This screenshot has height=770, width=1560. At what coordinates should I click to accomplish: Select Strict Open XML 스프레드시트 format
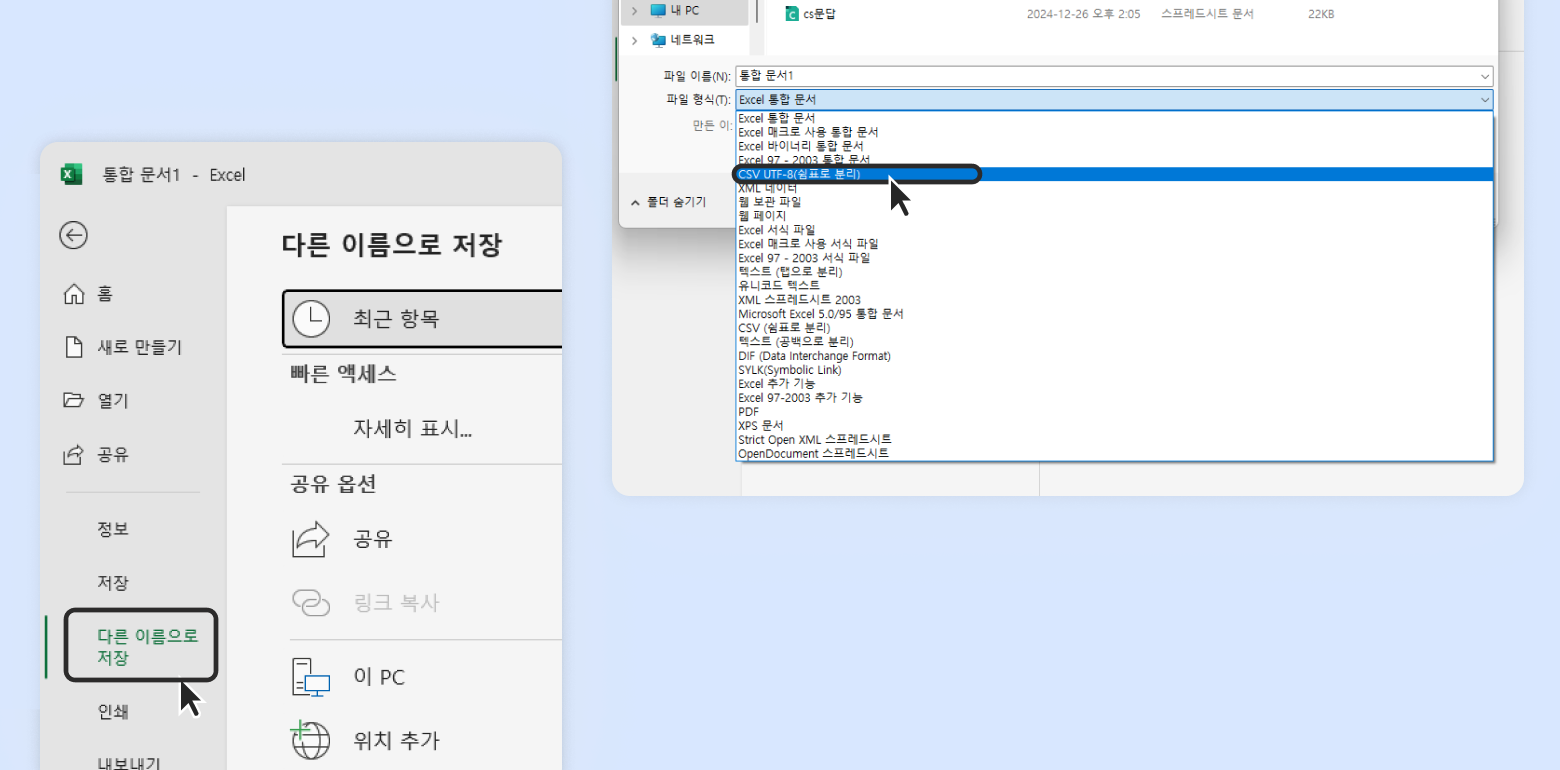click(x=1114, y=440)
